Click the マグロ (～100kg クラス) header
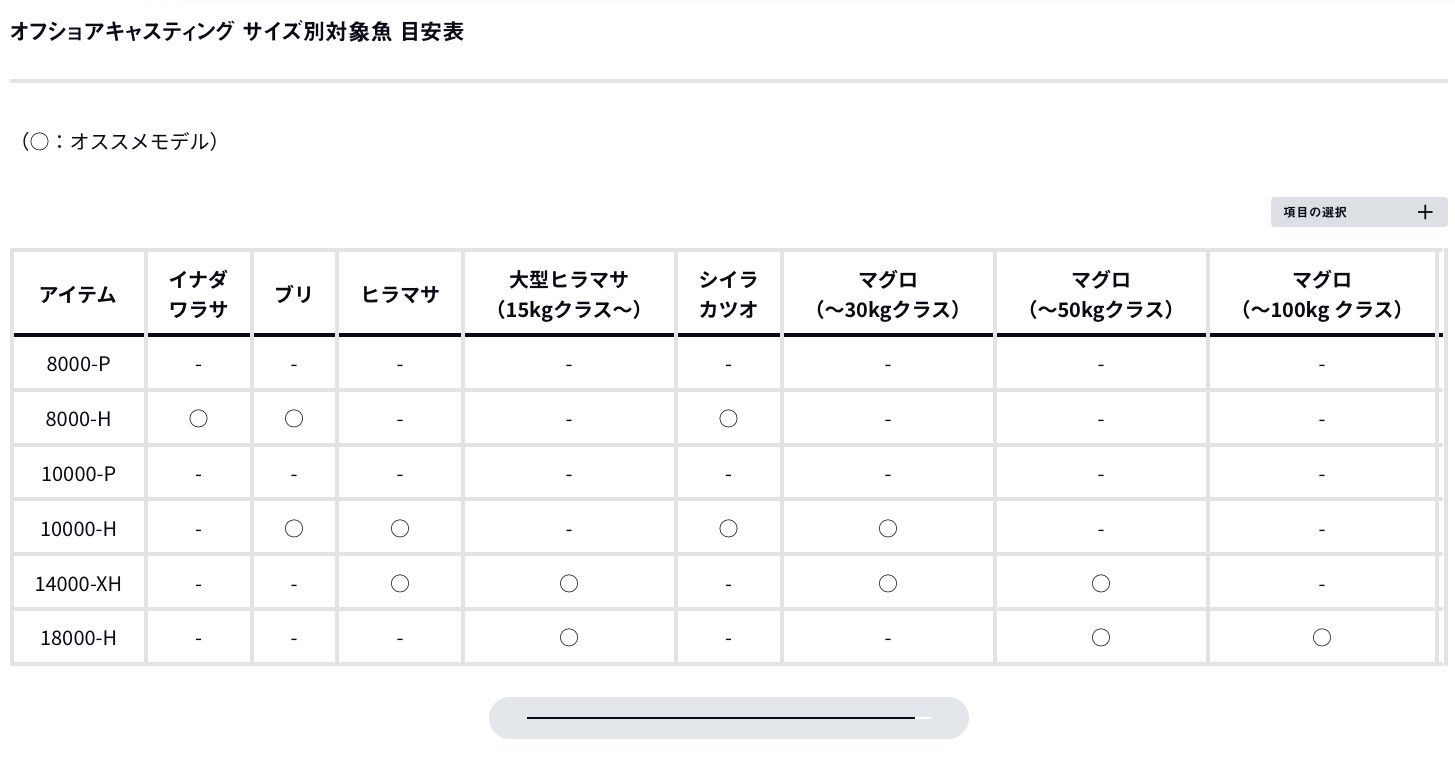1455x769 pixels. (x=1322, y=294)
